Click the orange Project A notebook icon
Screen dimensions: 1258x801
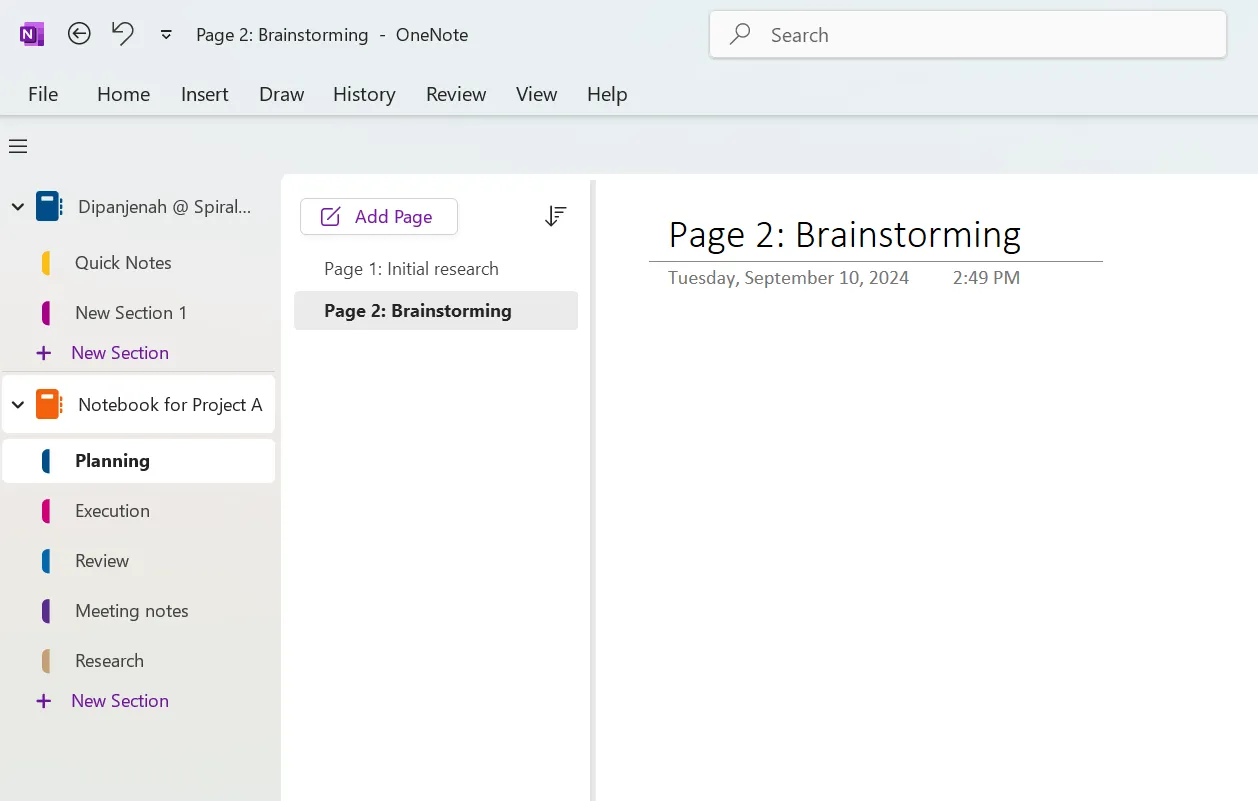pyautogui.click(x=48, y=404)
